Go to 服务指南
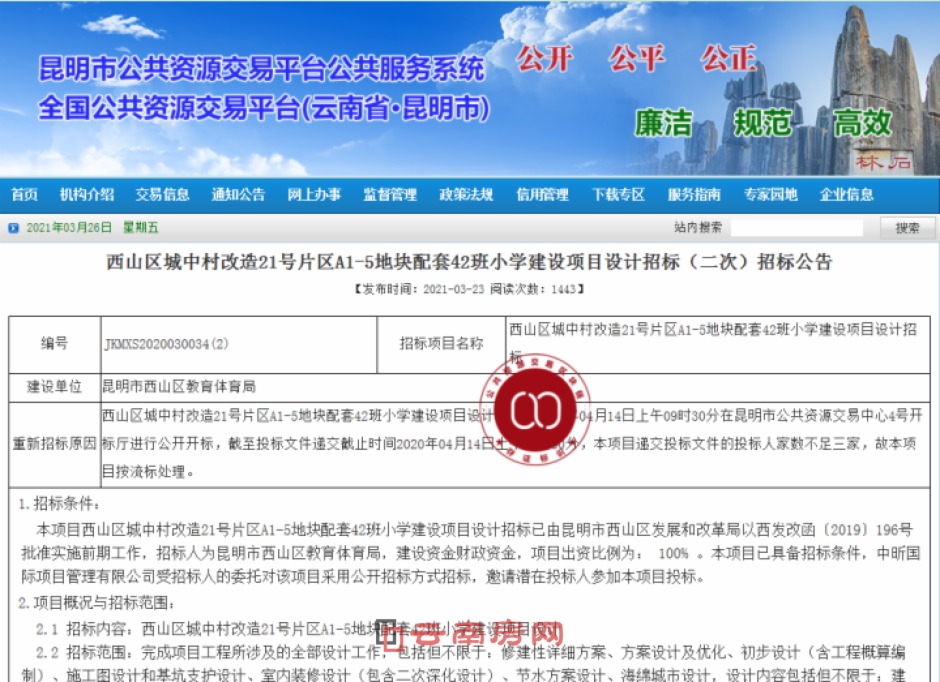 (694, 195)
